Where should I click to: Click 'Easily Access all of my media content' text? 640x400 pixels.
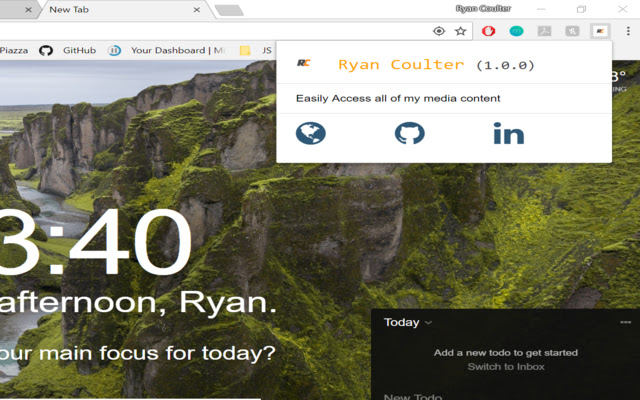tap(398, 98)
